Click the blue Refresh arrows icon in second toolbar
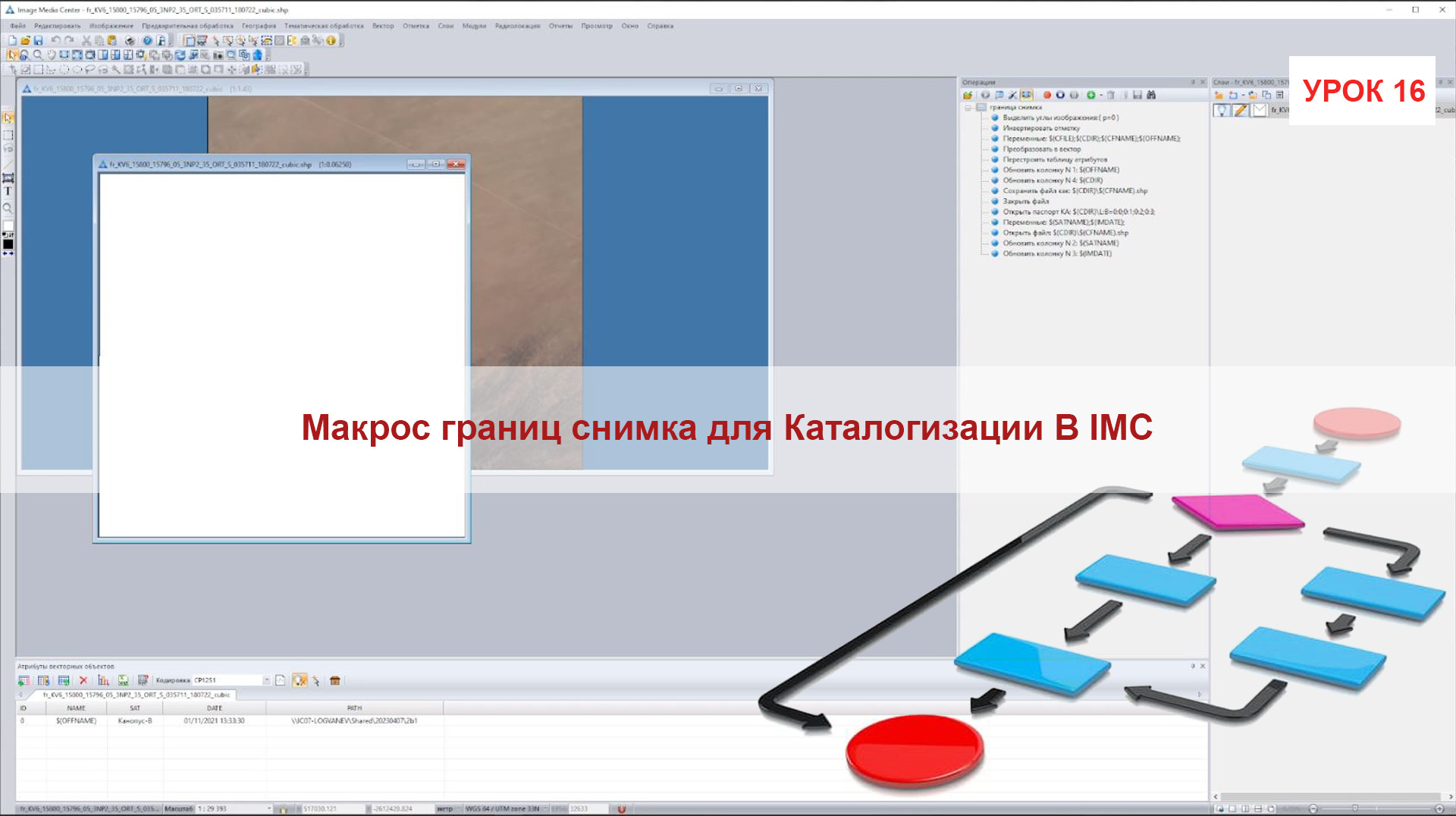Image resolution: width=1456 pixels, height=816 pixels. 180,55
